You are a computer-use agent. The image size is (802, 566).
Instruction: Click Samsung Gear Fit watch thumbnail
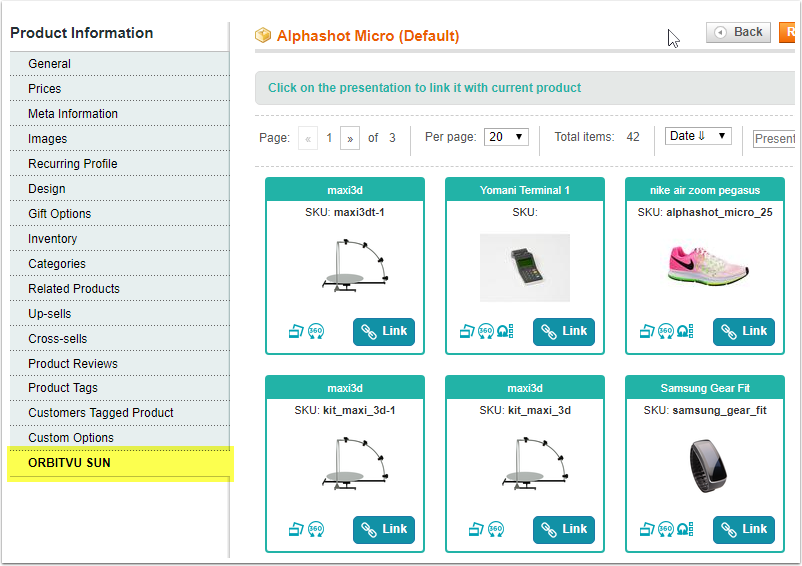[x=707, y=466]
